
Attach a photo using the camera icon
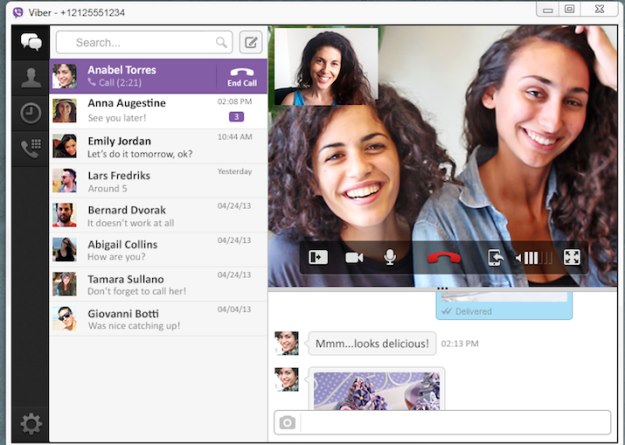pos(287,422)
